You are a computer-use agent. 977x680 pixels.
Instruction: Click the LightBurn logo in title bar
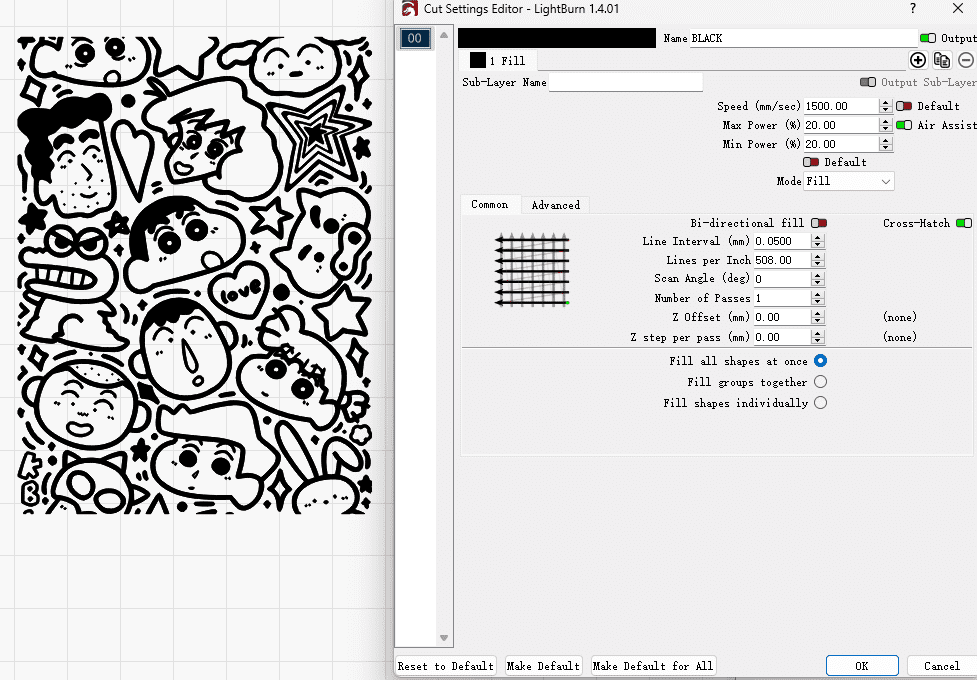point(409,8)
